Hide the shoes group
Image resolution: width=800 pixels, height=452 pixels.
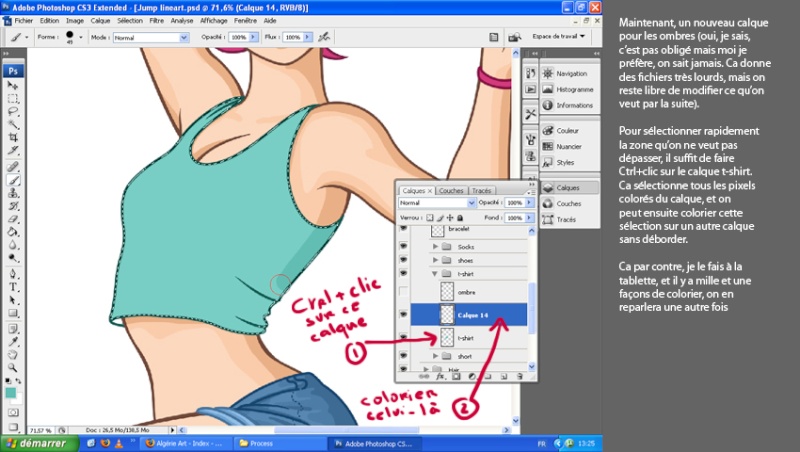tap(404, 260)
